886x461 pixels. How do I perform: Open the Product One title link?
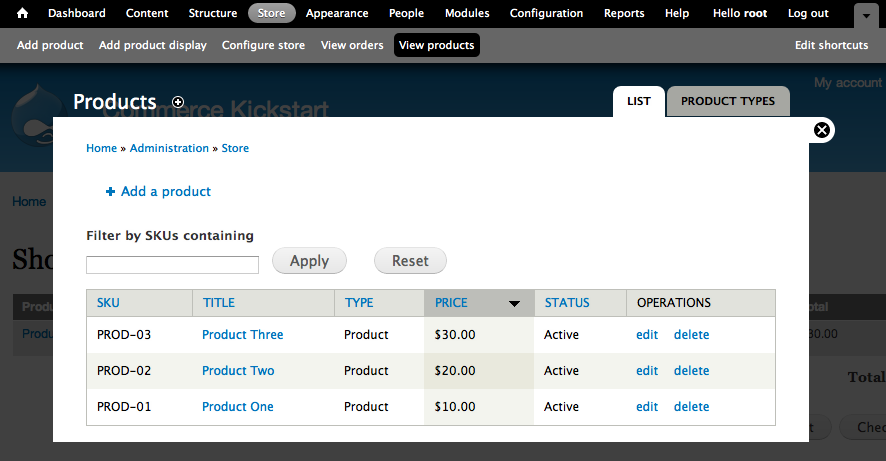[237, 407]
